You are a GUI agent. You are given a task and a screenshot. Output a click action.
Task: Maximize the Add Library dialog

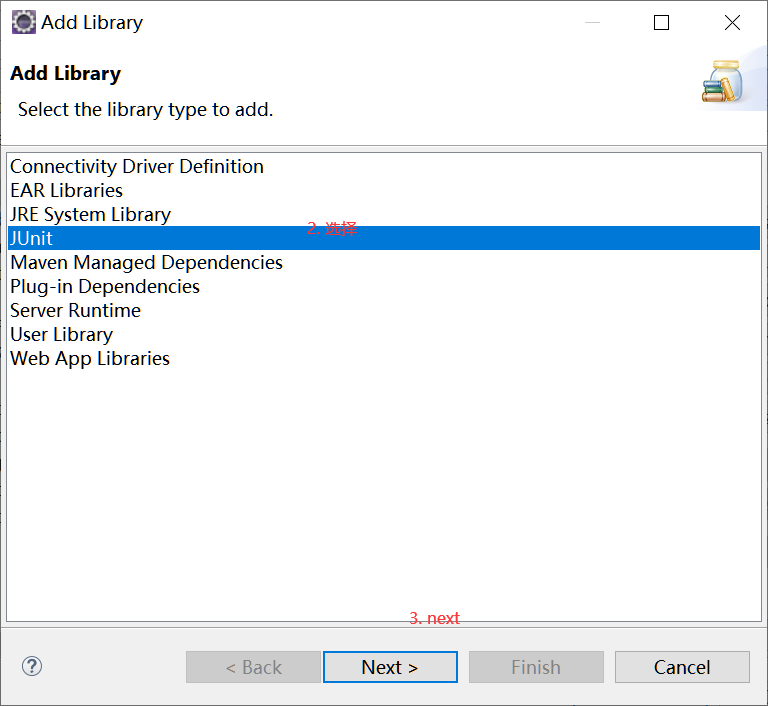[x=661, y=22]
